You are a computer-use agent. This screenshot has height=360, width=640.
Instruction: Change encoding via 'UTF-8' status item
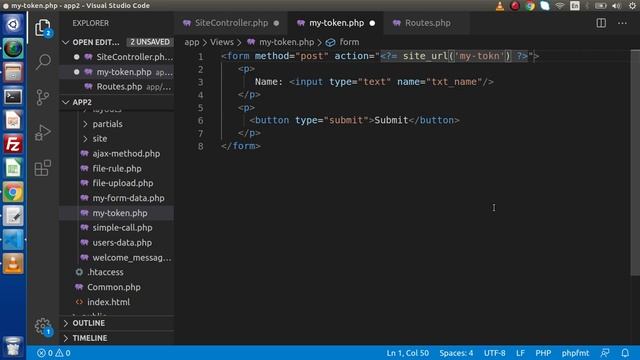click(x=494, y=353)
